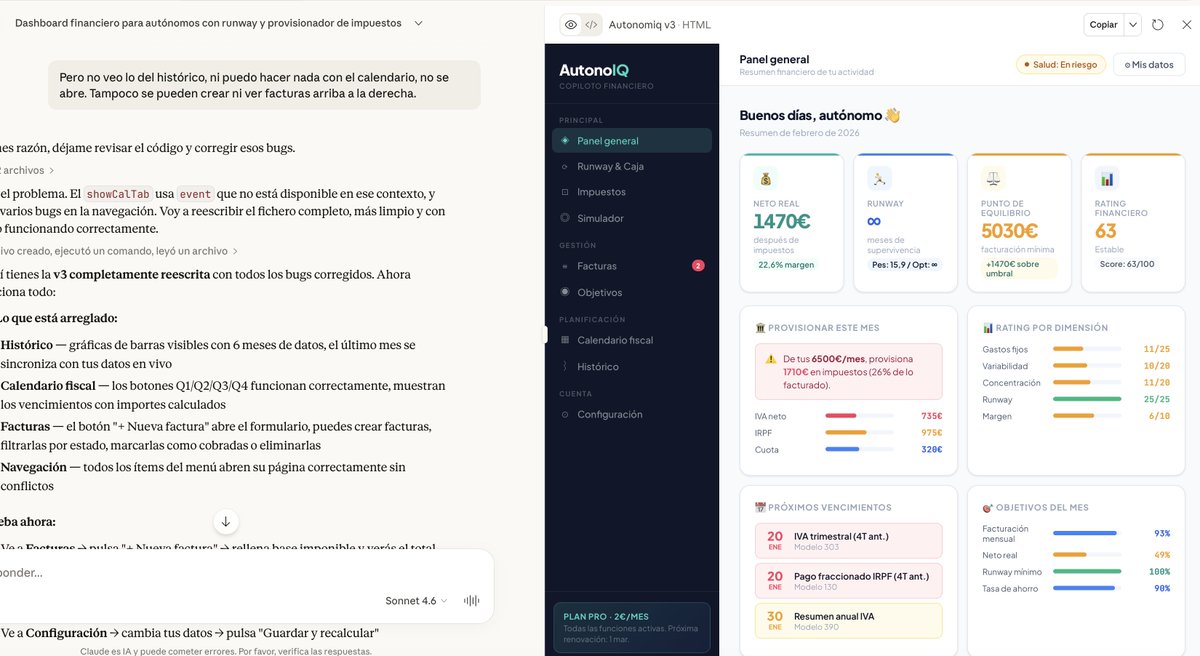Screen dimensions: 1200x656
Task: Select the IVA trimestral (4T ant.) deadline
Action: (848, 541)
